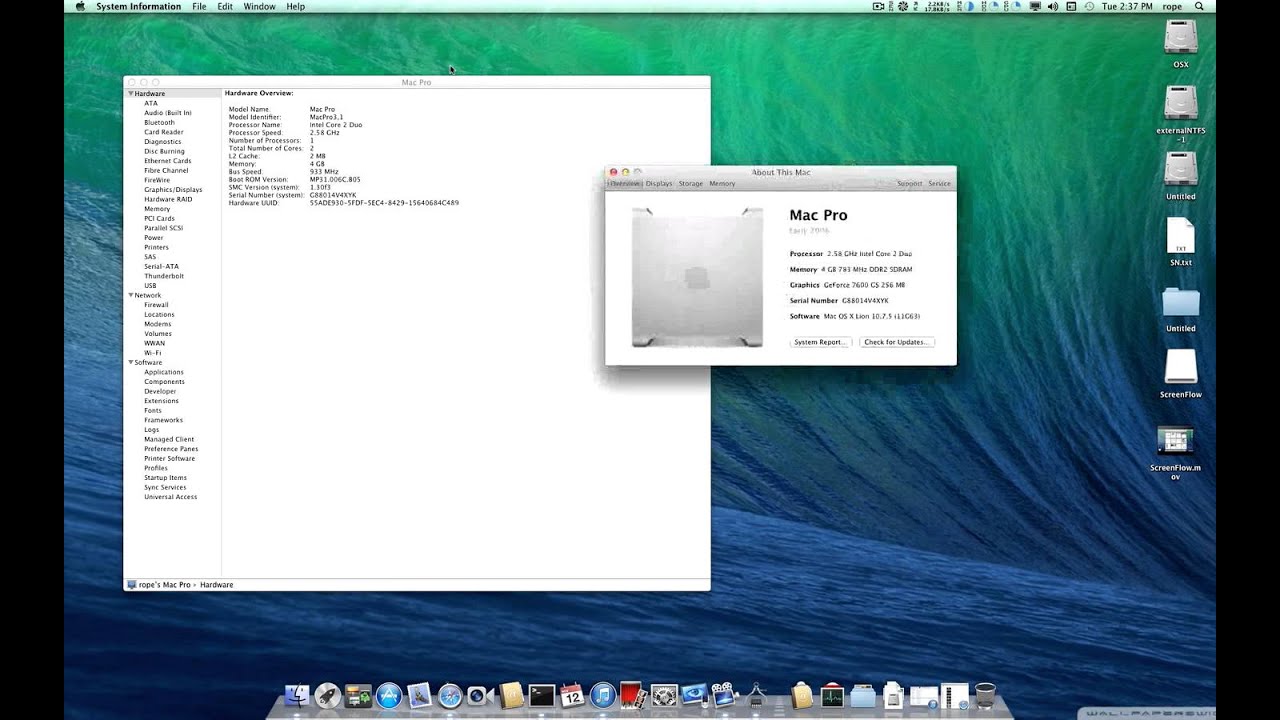The width and height of the screenshot is (1280, 720).
Task: Select Overview tab in About This Mac
Action: pyautogui.click(x=625, y=184)
